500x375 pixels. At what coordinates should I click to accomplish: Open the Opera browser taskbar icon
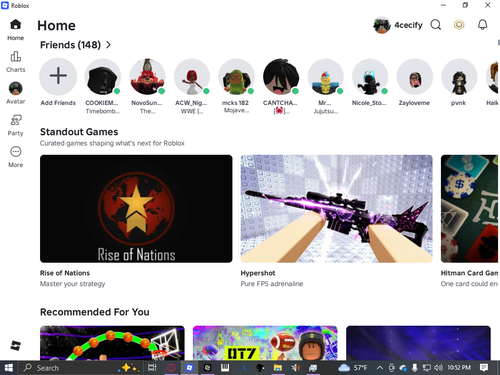[x=171, y=368]
